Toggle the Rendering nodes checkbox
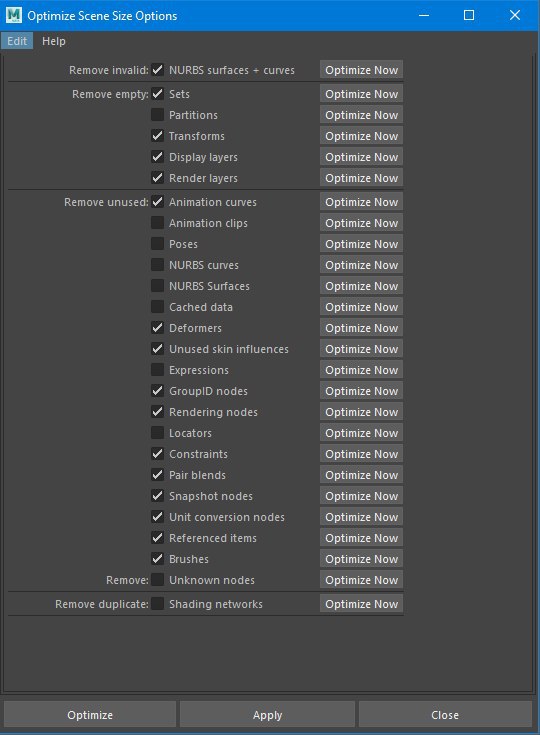 coord(158,412)
